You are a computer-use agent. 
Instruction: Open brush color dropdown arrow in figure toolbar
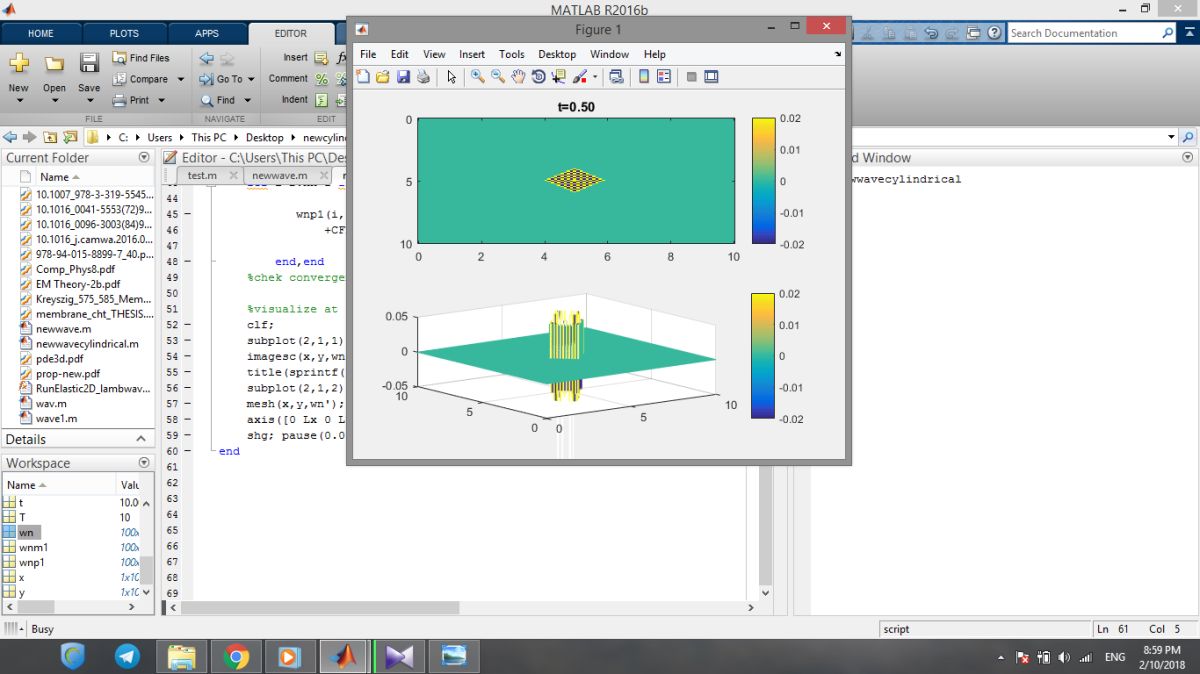[x=595, y=77]
